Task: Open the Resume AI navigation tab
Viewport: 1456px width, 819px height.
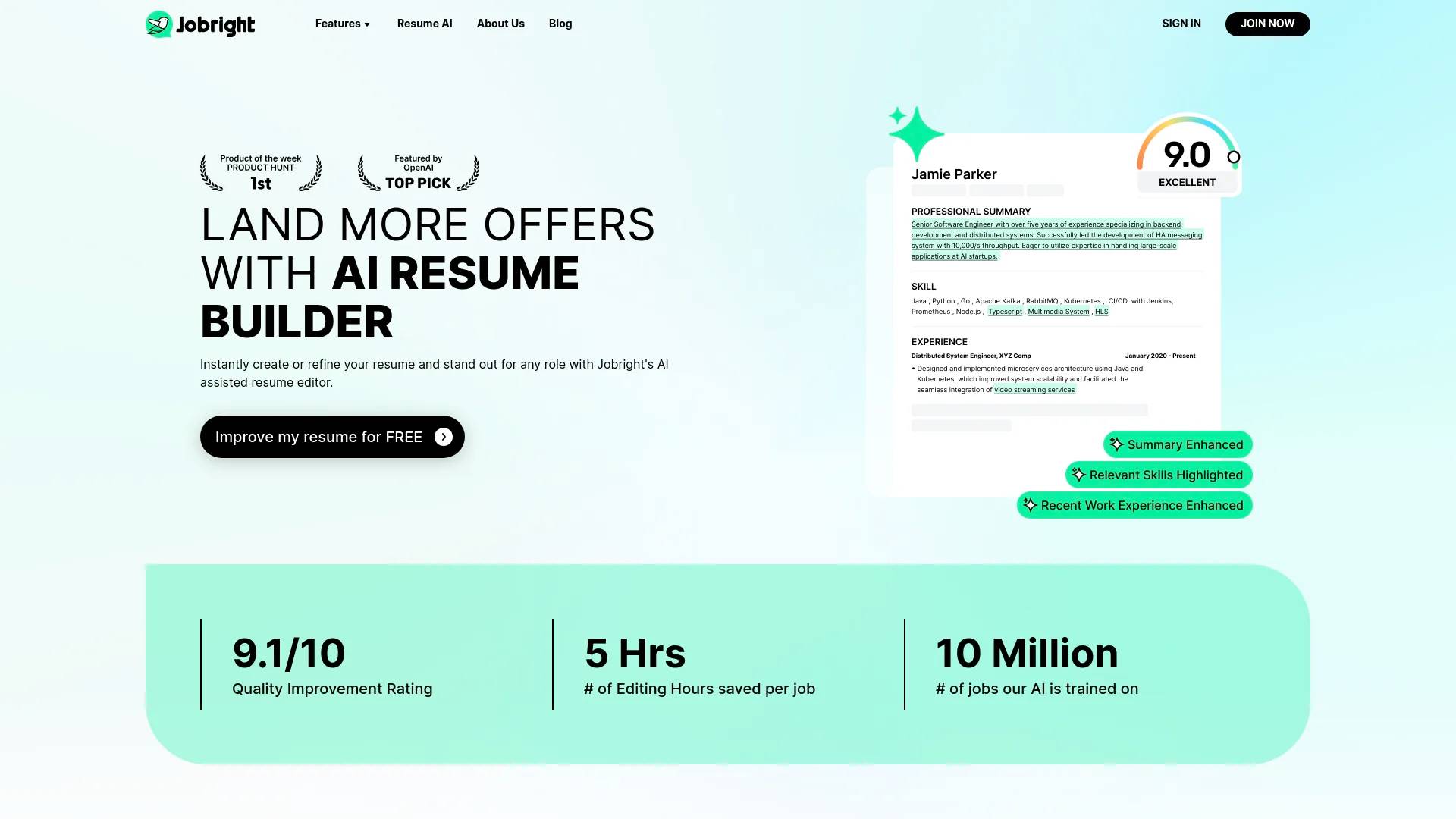Action: pos(425,23)
